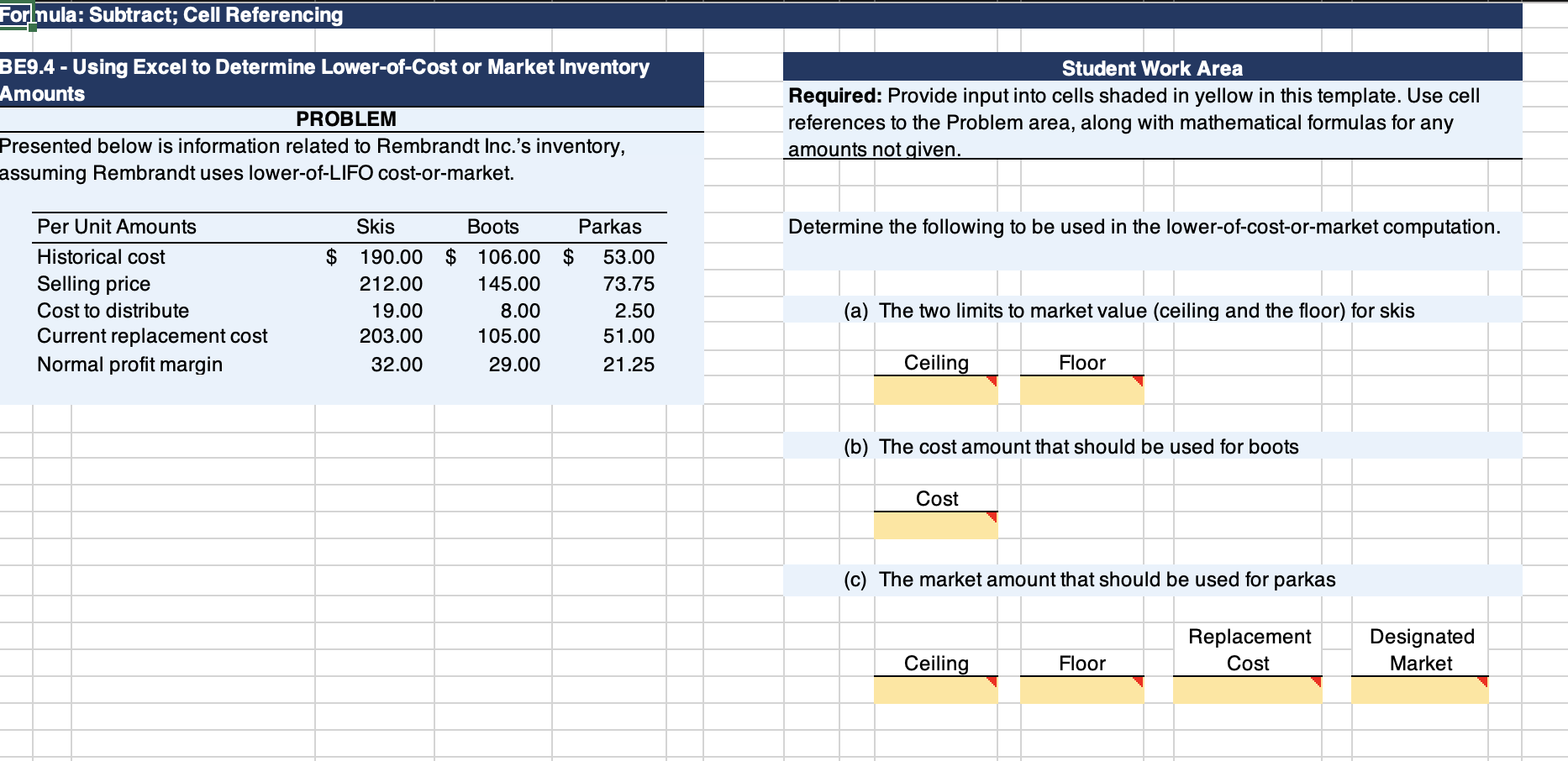This screenshot has width=1568, height=761.
Task: Click the comment indicator on boots Cost cell
Action: point(992,515)
